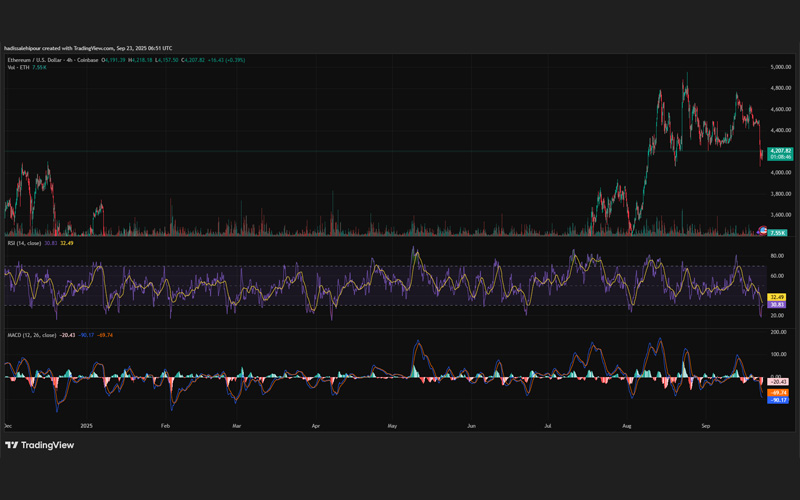Click the 60.00 RSI axis label
This screenshot has height=500, width=800.
pos(777,276)
